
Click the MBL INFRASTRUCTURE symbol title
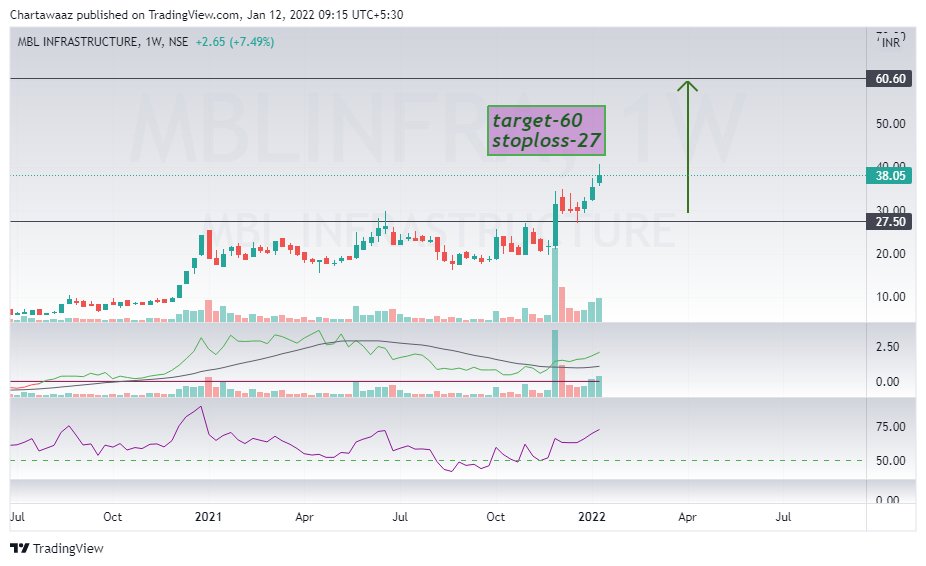(78, 42)
